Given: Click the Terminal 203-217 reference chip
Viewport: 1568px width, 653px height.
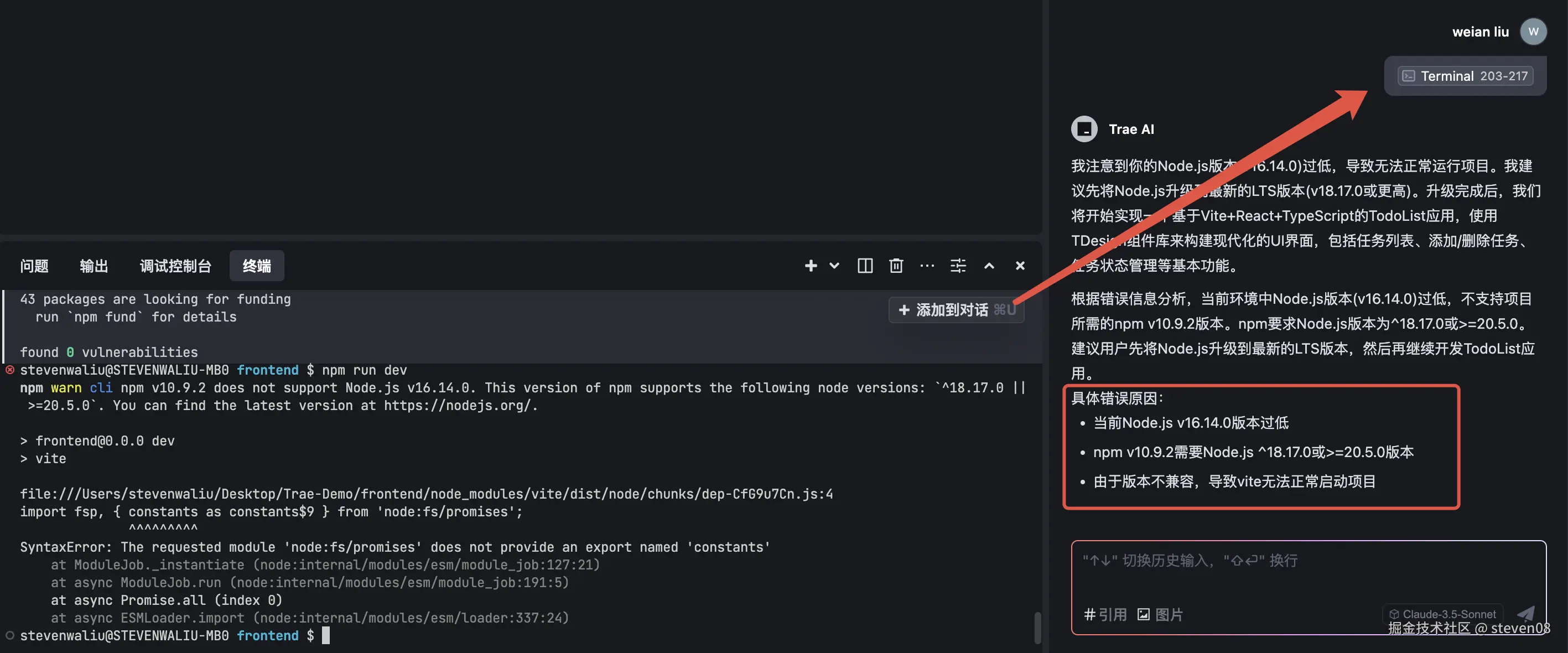Looking at the screenshot, I should 1465,76.
